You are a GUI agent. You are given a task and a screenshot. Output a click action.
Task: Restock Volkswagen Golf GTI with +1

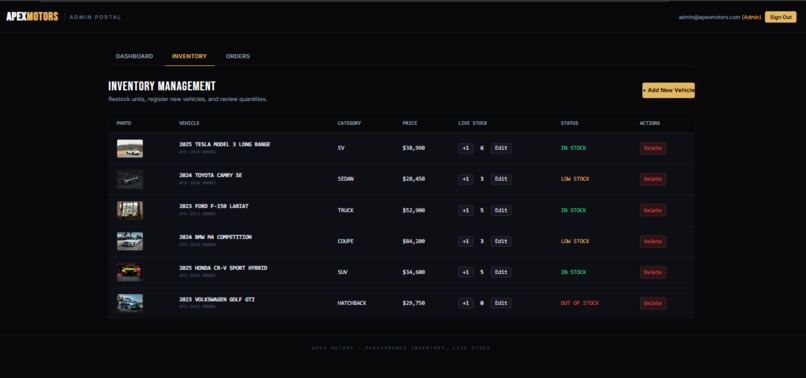click(465, 303)
